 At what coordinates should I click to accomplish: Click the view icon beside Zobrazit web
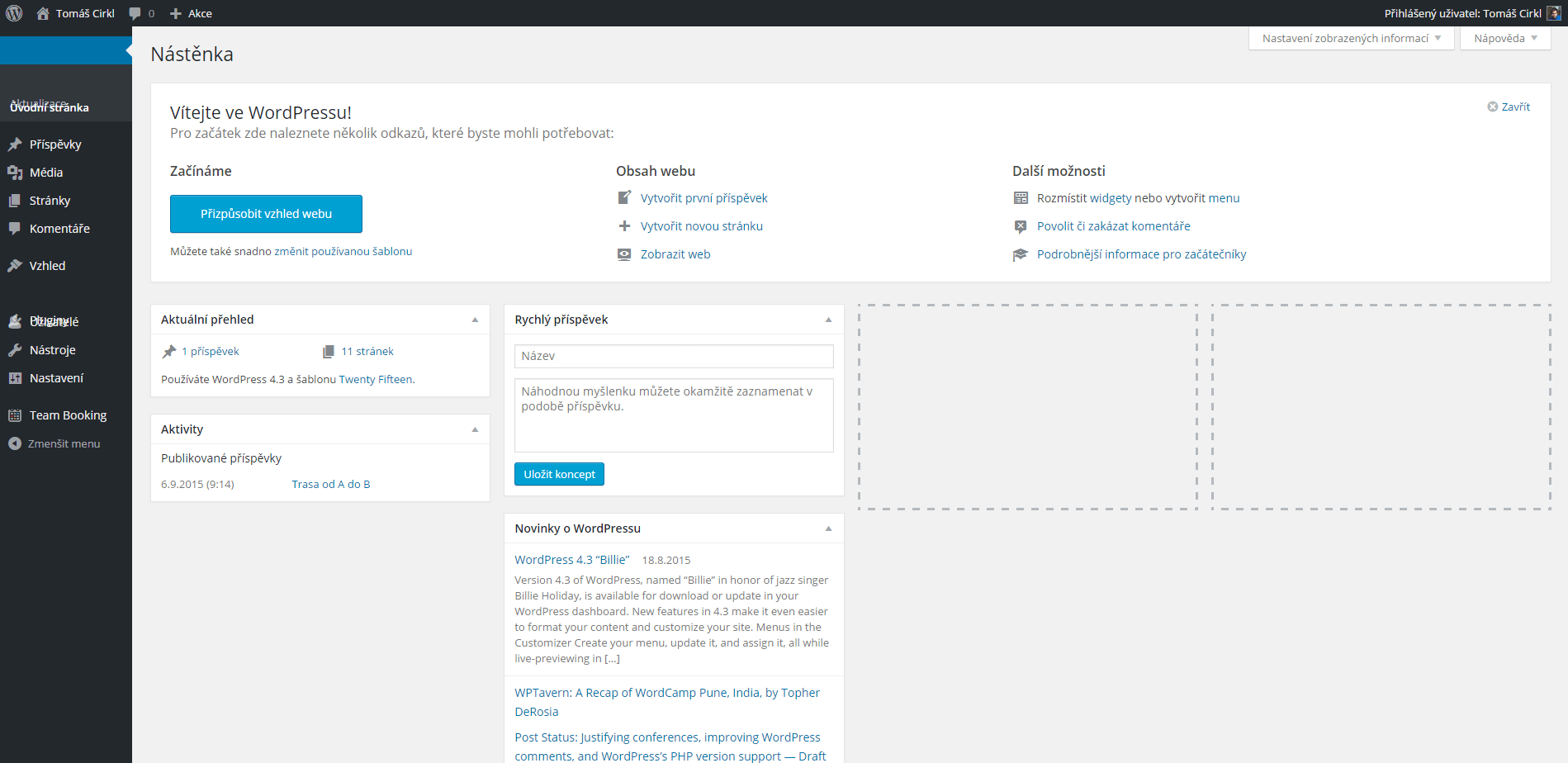pos(624,254)
